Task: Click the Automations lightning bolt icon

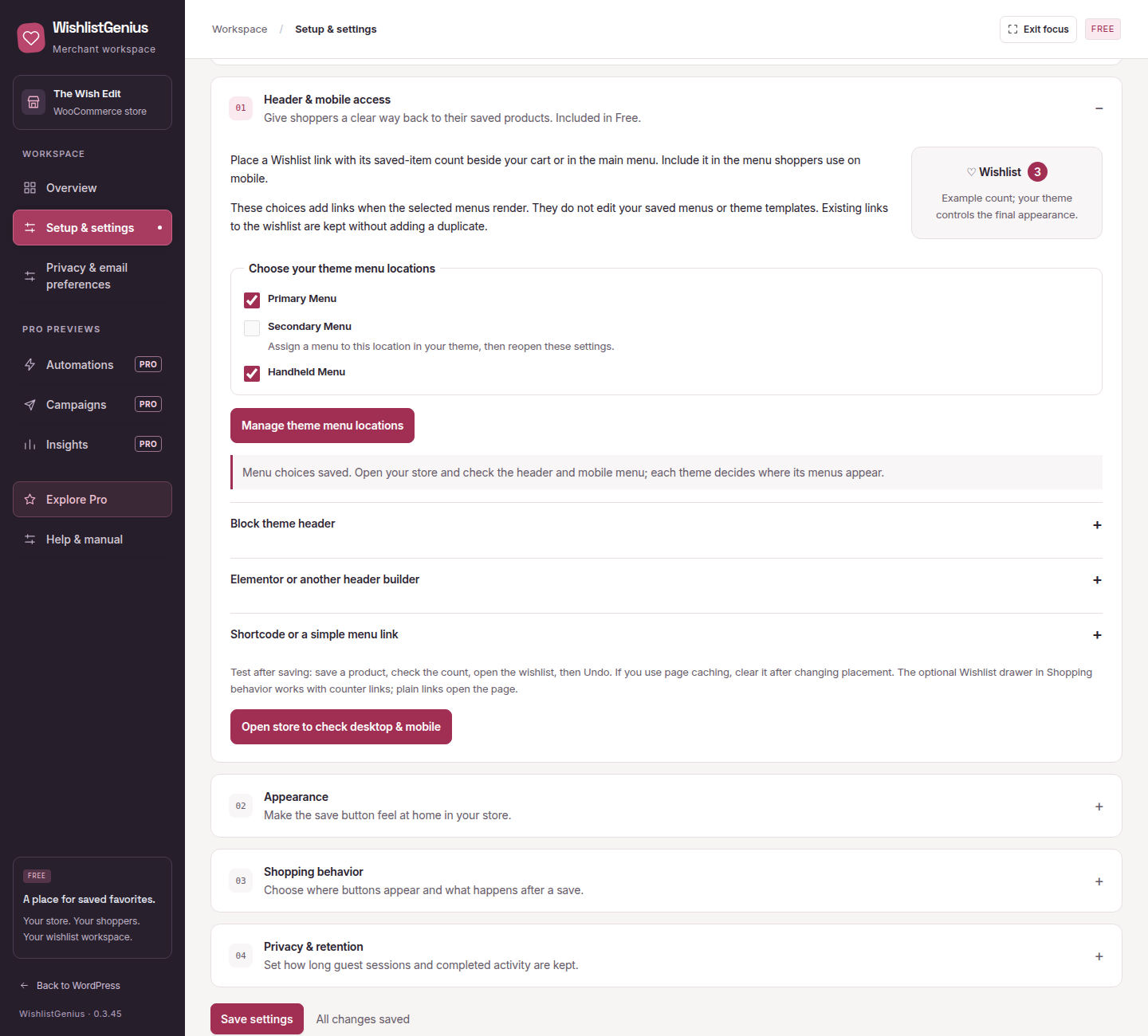Action: tap(30, 365)
